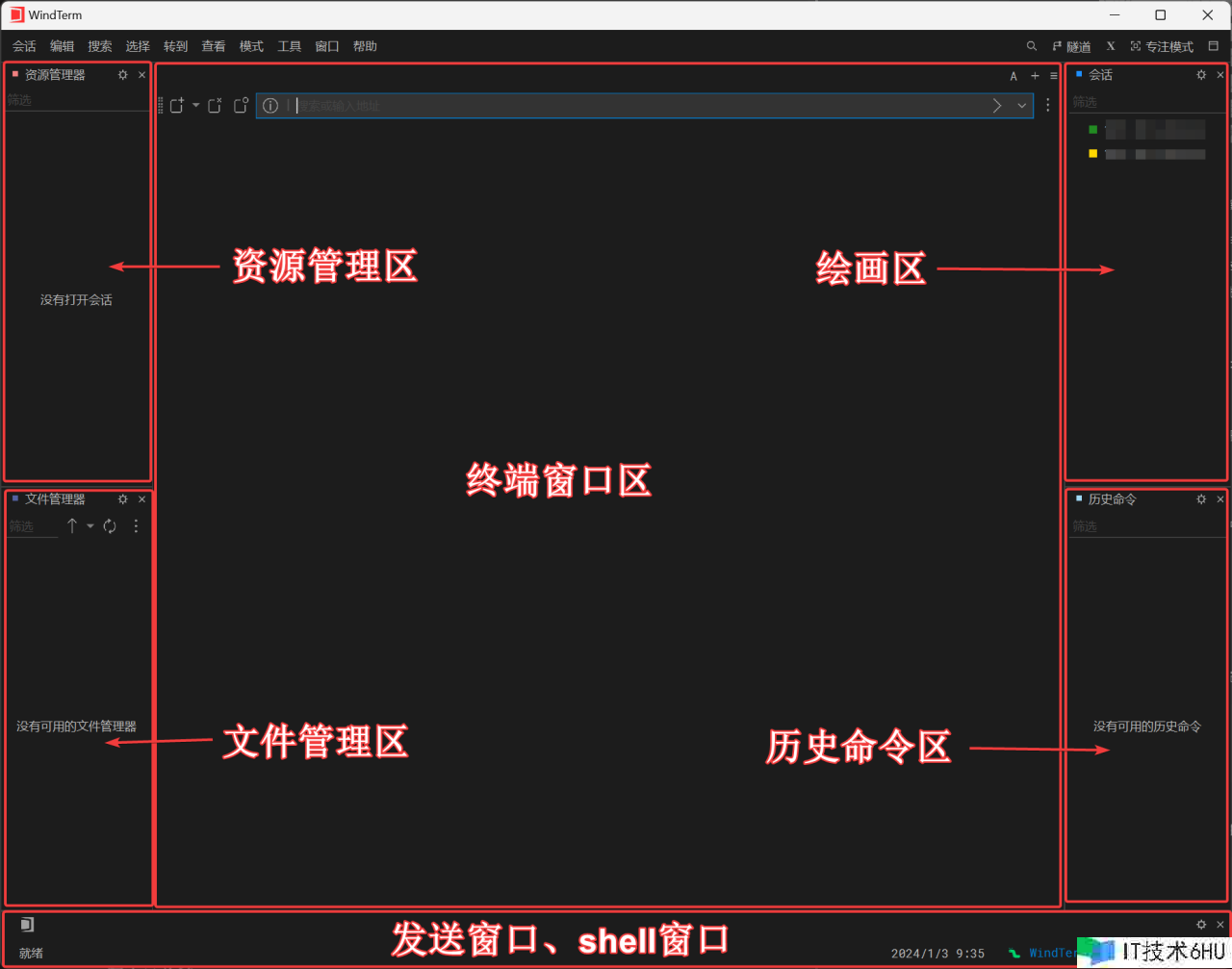Click the info icon in the address bar

point(270,106)
